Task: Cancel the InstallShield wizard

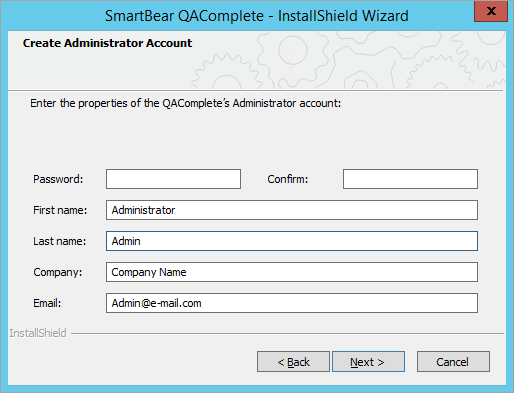Action: coord(453,361)
